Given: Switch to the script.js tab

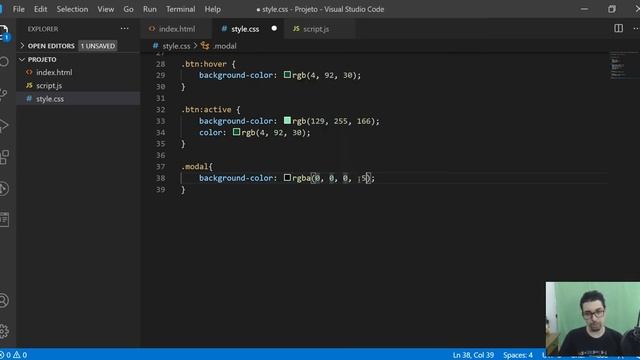Looking at the screenshot, I should click(x=320, y=29).
